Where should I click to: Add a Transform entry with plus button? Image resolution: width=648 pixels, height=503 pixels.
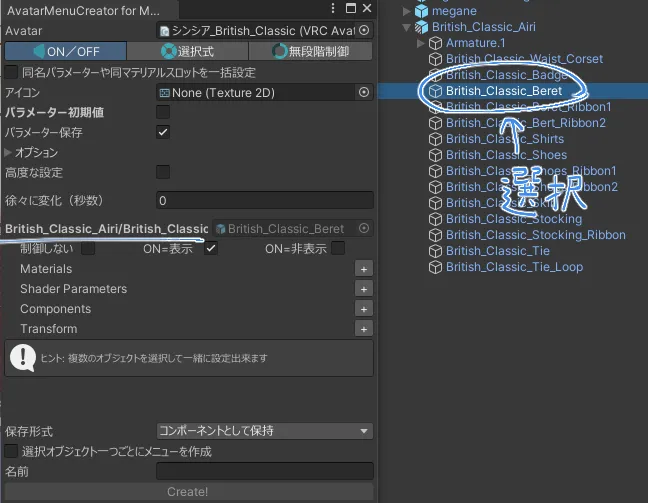click(x=364, y=329)
